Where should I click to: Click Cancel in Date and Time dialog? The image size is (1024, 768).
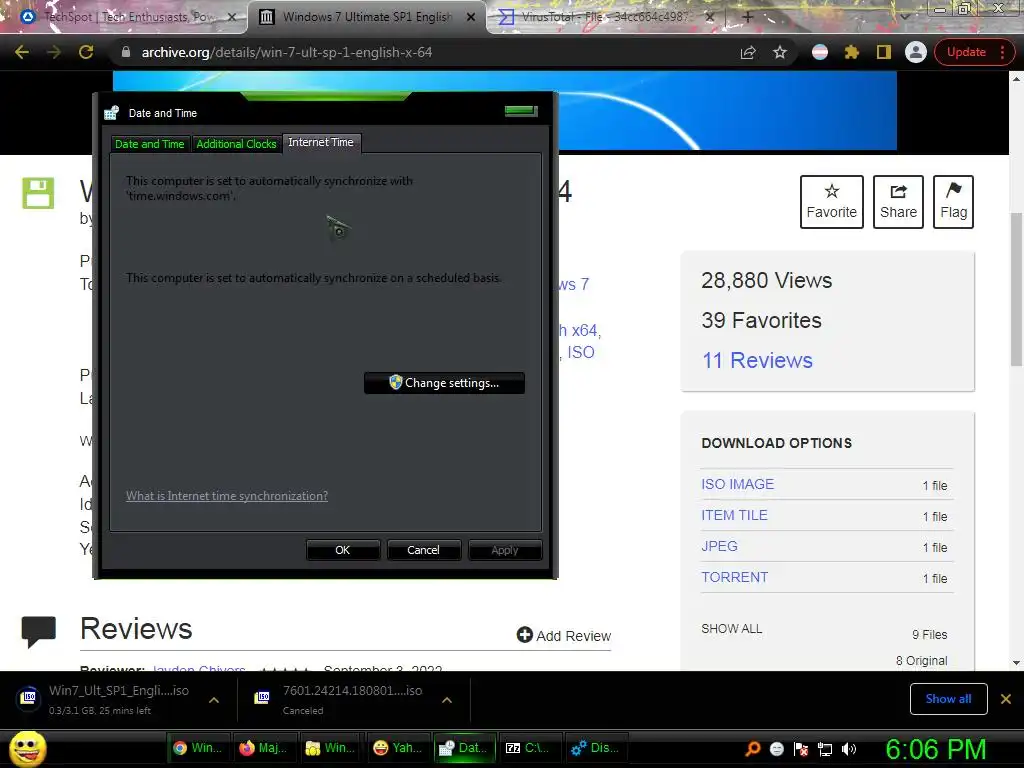point(423,550)
